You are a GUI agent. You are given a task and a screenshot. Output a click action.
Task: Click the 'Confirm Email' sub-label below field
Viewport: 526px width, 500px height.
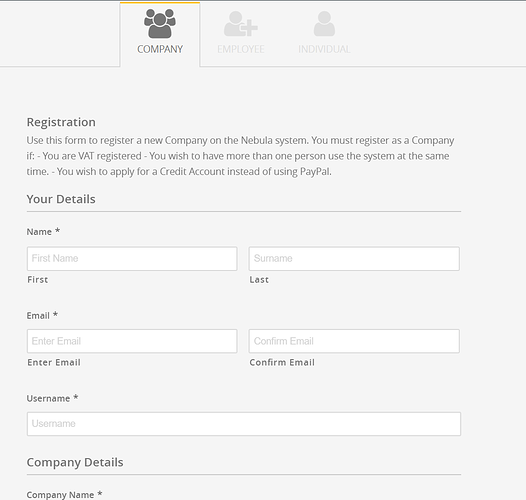tap(282, 362)
